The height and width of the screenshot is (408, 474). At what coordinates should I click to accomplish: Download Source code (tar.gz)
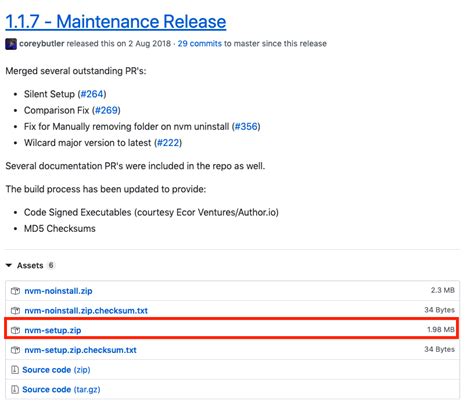61,389
